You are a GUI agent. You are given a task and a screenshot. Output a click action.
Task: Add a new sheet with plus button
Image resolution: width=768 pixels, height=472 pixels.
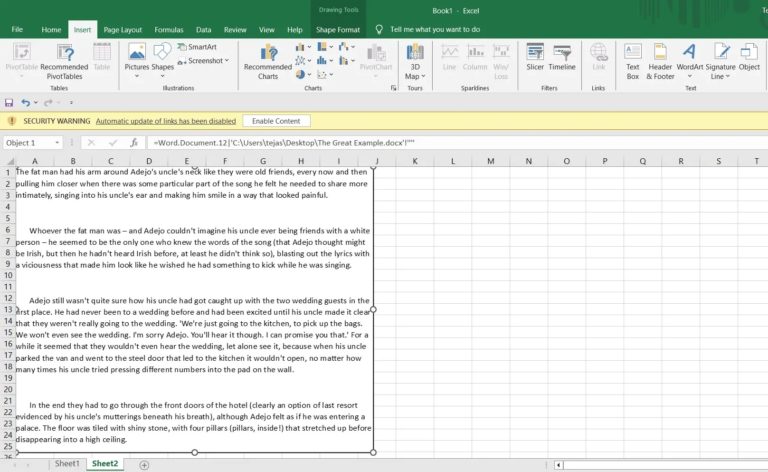point(144,464)
